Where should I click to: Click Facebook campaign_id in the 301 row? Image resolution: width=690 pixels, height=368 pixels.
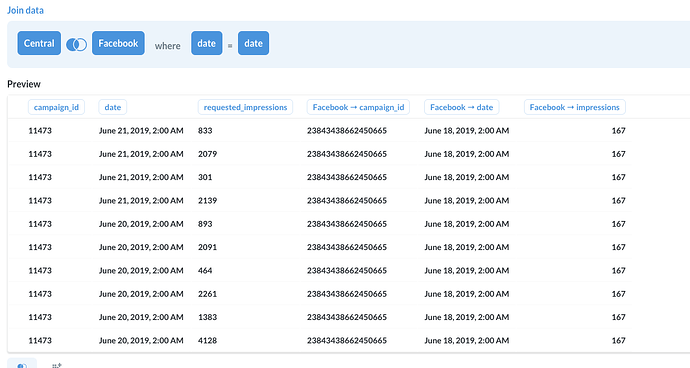(x=347, y=177)
